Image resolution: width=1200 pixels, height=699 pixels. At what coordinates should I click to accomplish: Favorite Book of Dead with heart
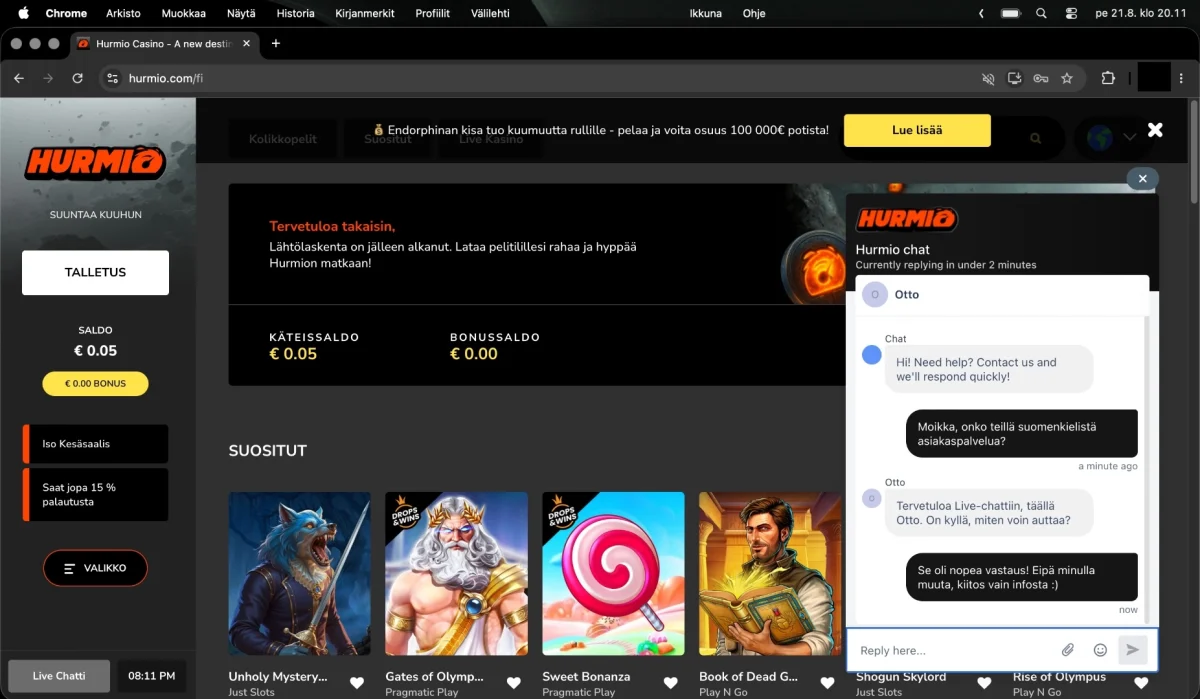click(x=828, y=683)
